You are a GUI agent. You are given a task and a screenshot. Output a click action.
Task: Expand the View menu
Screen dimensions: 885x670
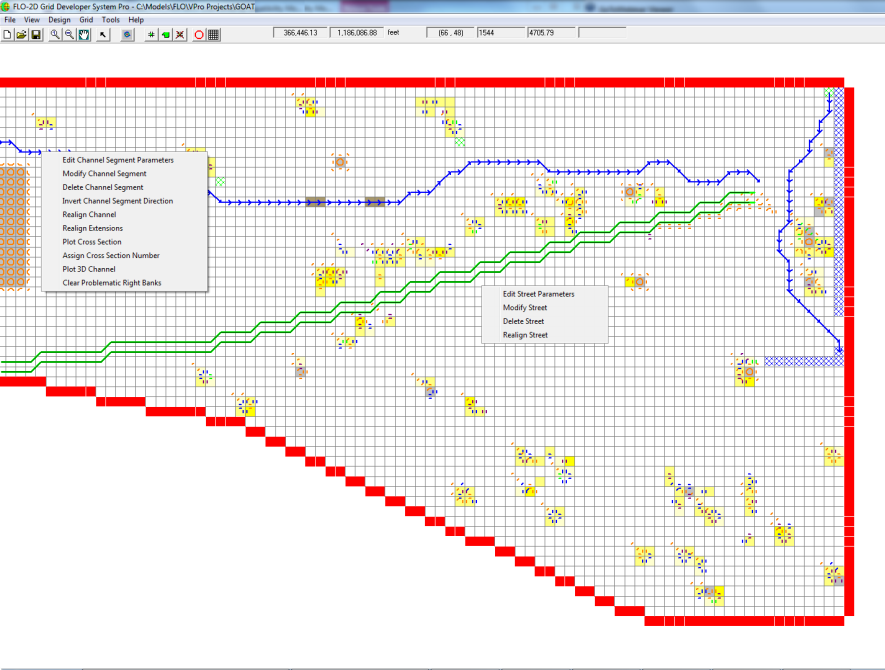pos(32,19)
